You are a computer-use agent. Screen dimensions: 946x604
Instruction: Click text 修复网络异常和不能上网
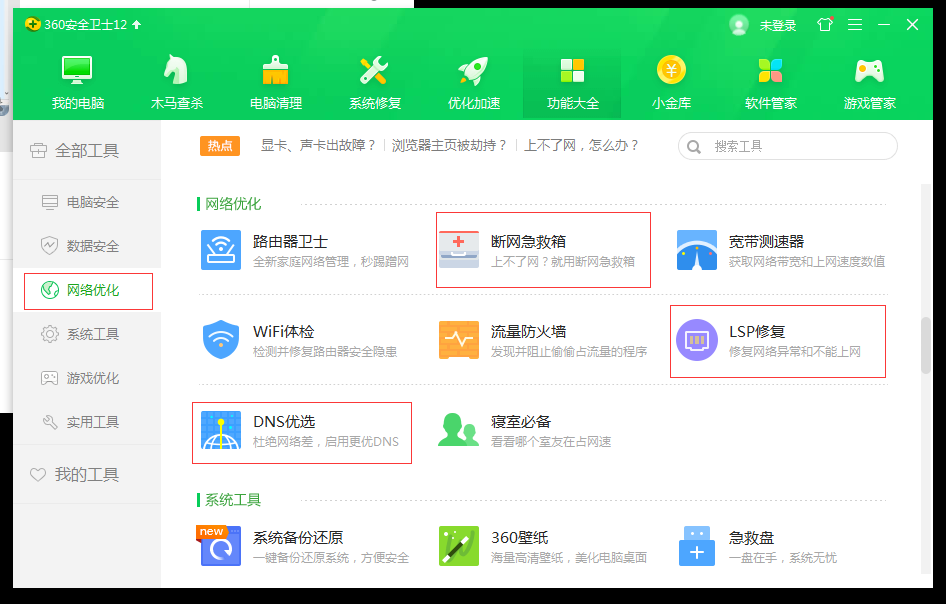tap(795, 352)
